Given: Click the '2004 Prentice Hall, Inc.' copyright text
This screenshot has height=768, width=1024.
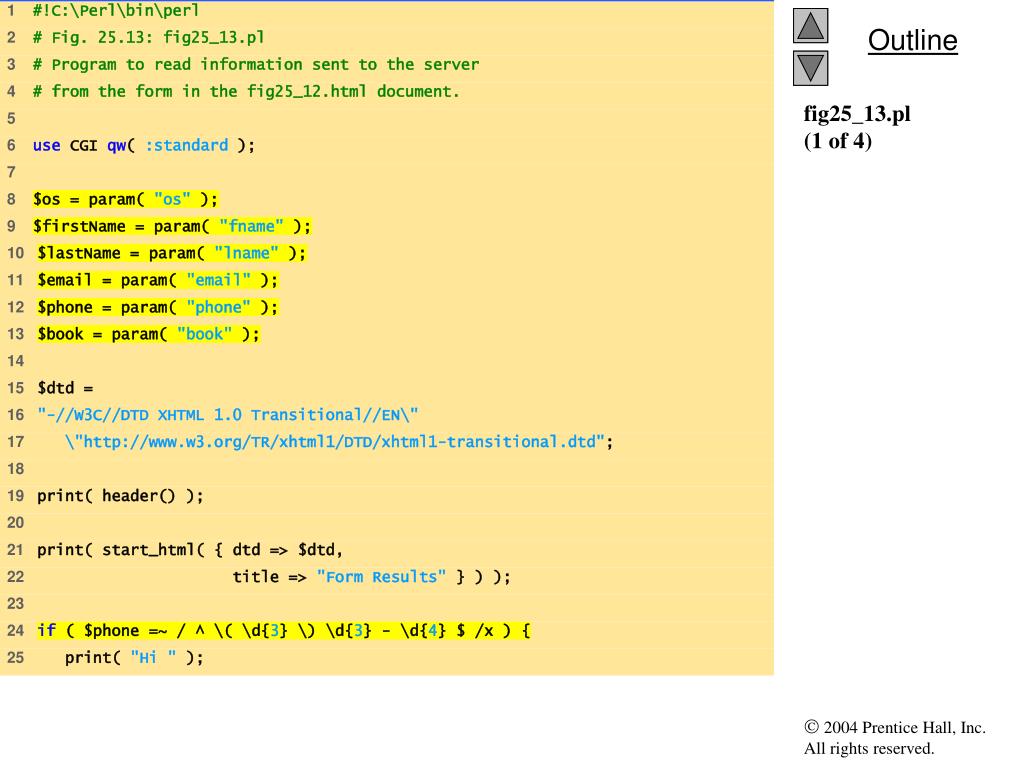Looking at the screenshot, I should pyautogui.click(x=895, y=728).
